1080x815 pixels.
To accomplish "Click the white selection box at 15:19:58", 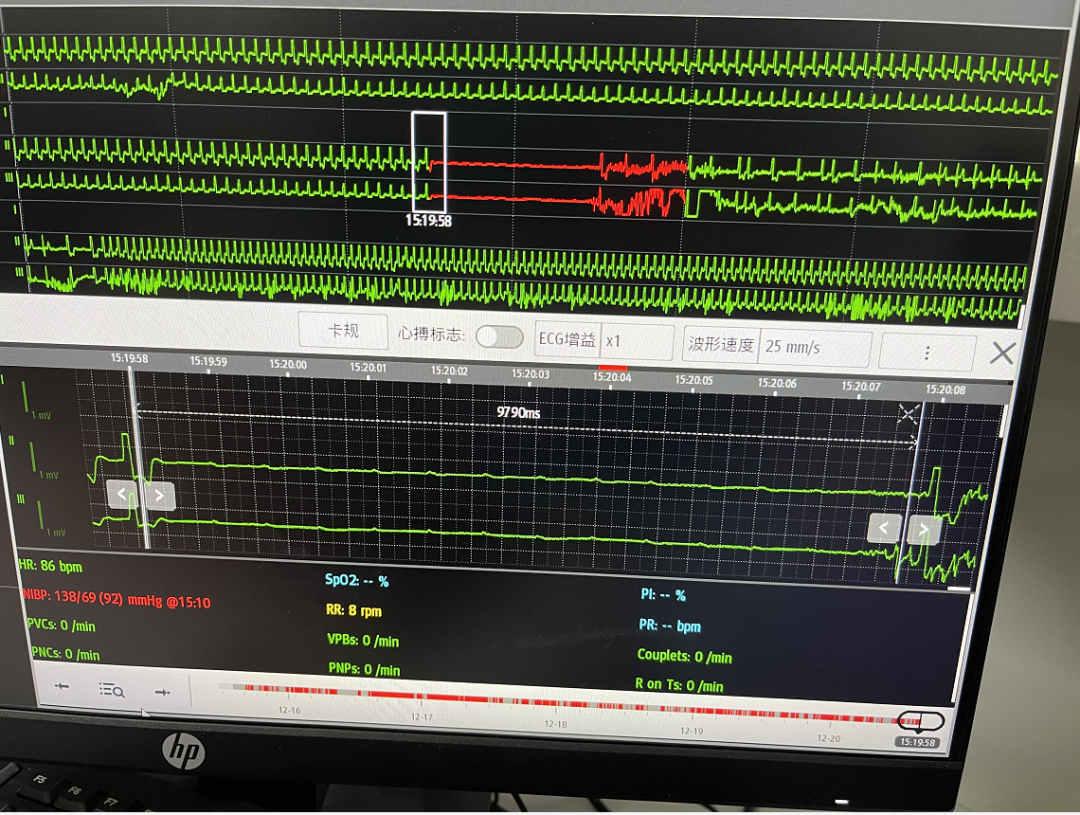I will pyautogui.click(x=429, y=162).
